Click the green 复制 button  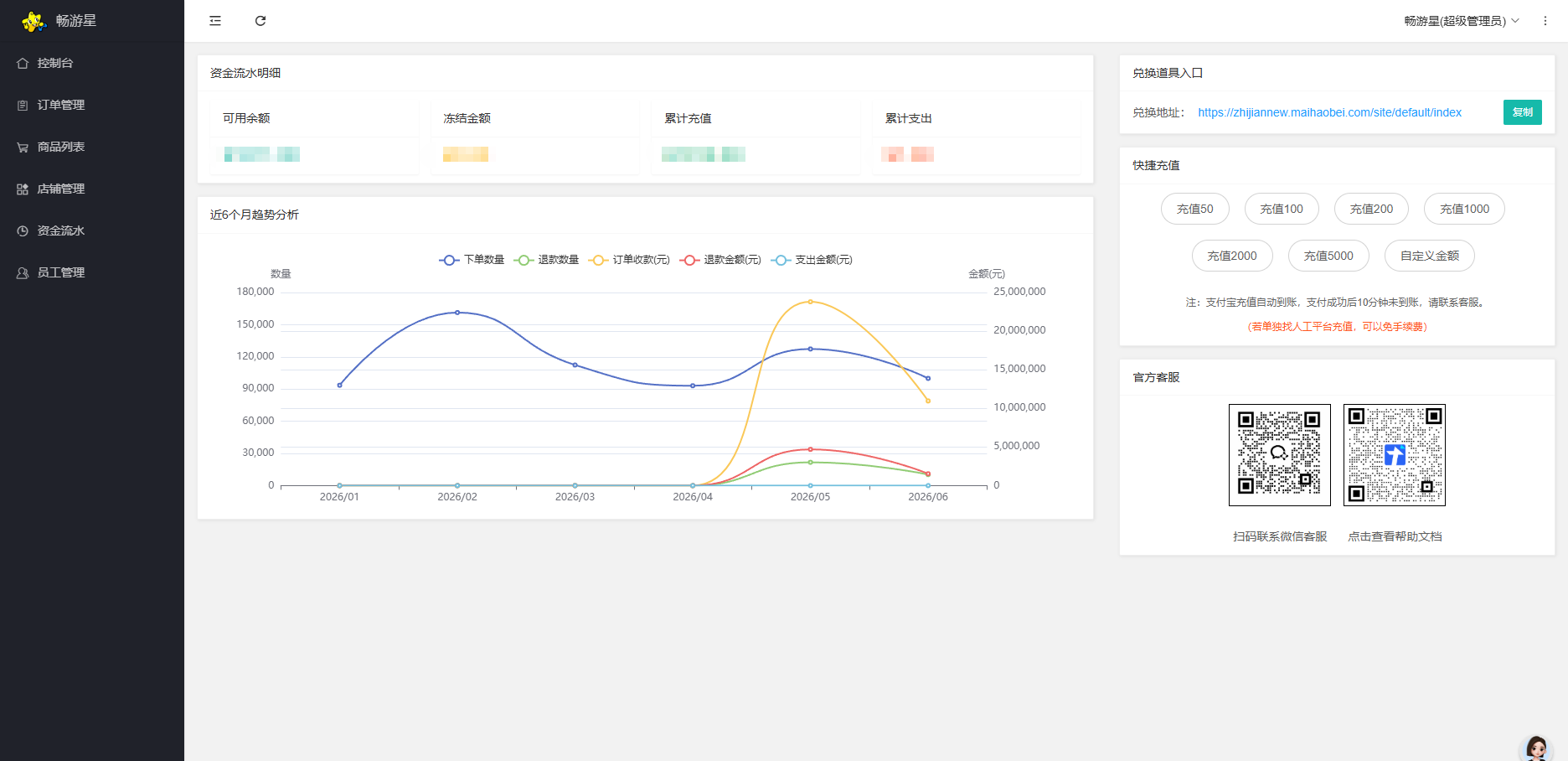[x=1522, y=112]
